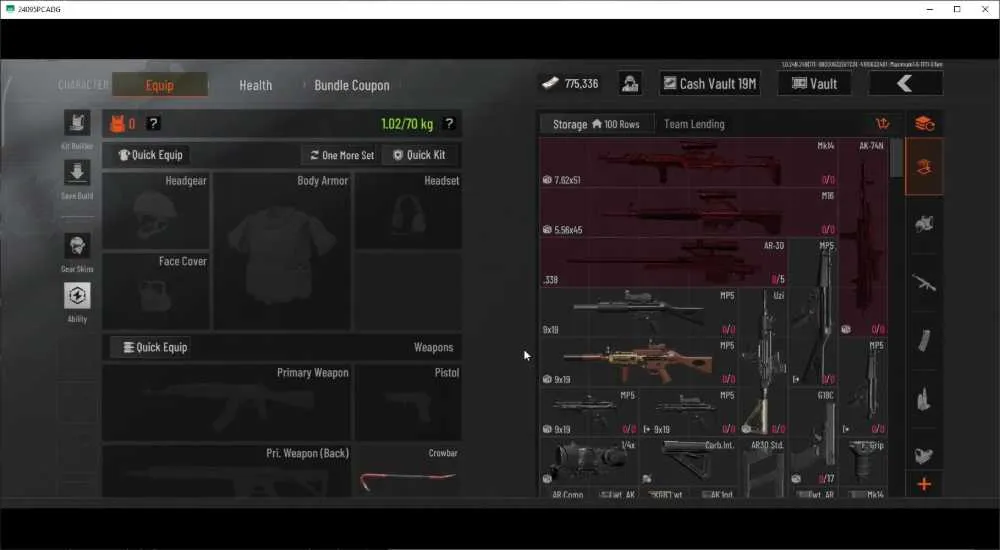Select the AR-30 sniper rifle in storage

click(663, 262)
